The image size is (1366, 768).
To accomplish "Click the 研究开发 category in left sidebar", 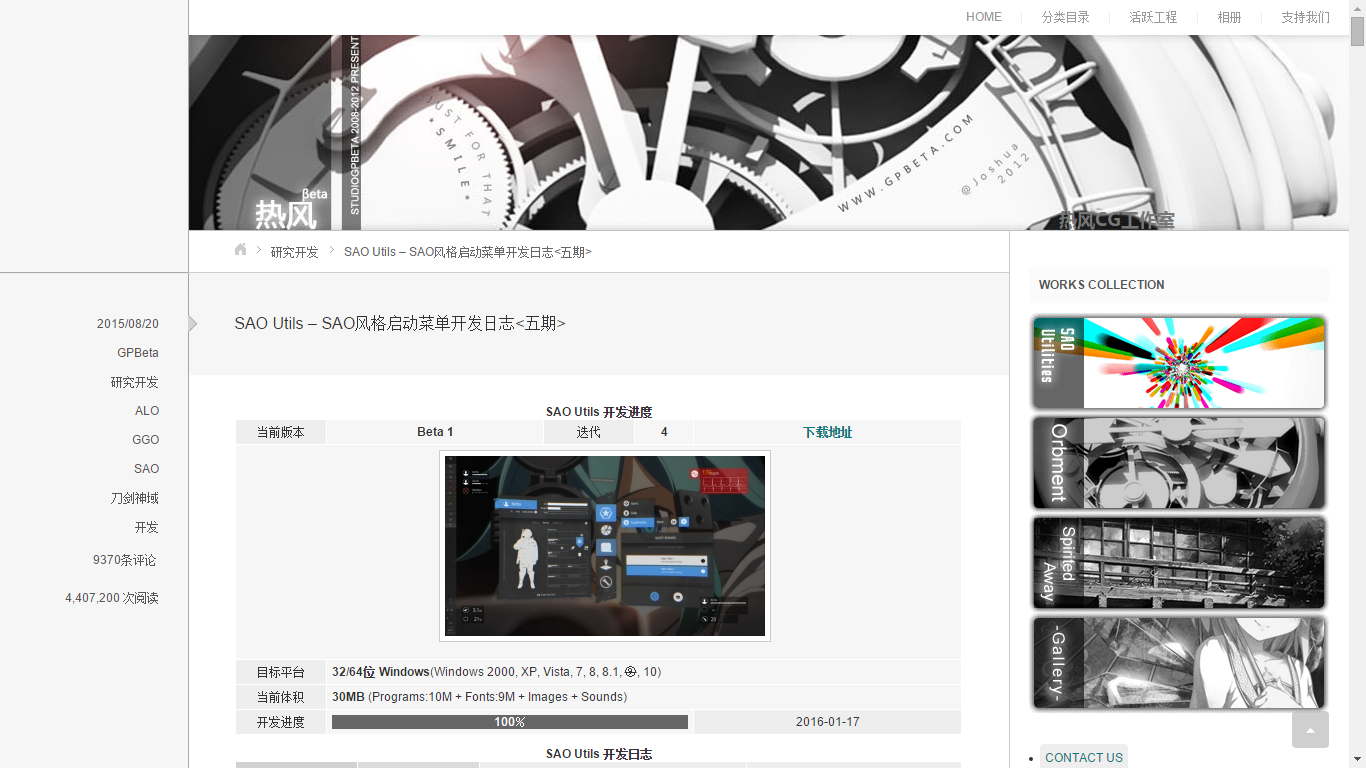I will tap(134, 382).
